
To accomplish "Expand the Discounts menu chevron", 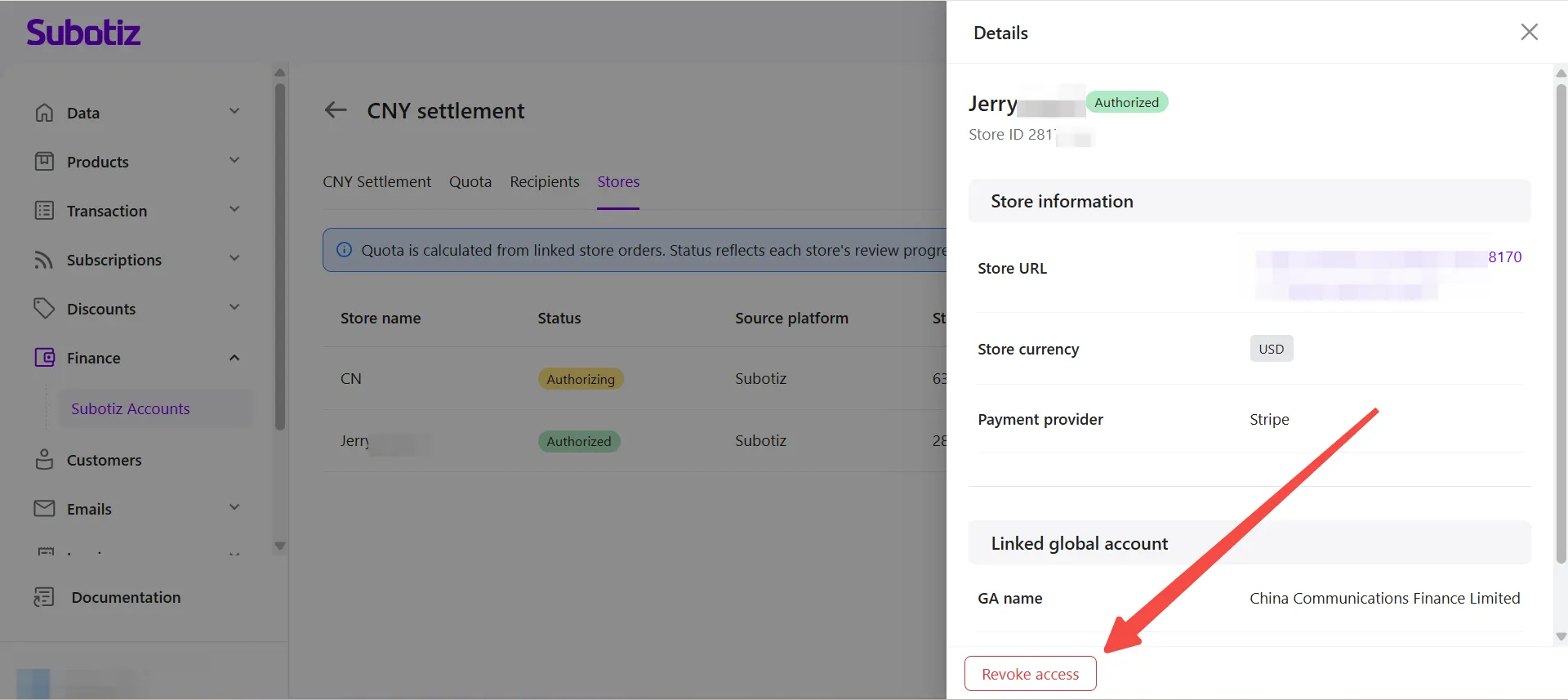I will click(x=234, y=308).
